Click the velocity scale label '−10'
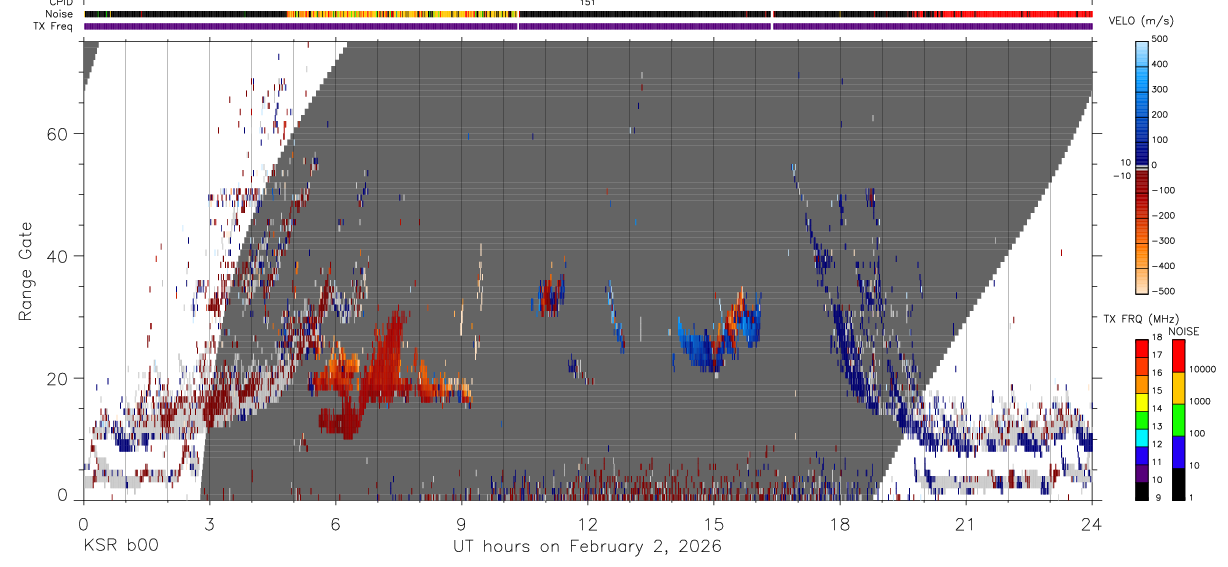This screenshot has width=1228, height=567. pyautogui.click(x=1120, y=176)
